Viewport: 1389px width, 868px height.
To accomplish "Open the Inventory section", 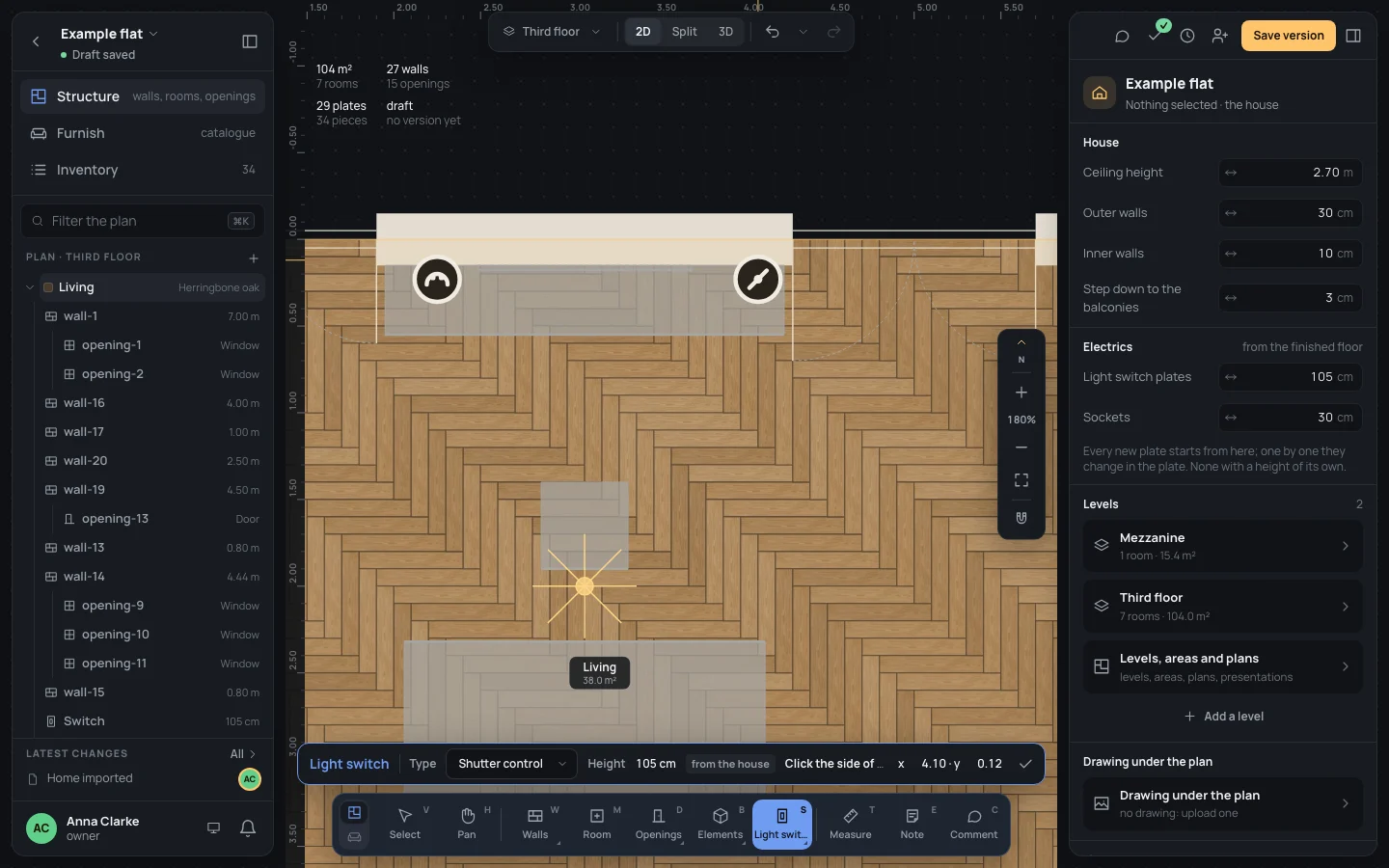I will click(143, 170).
